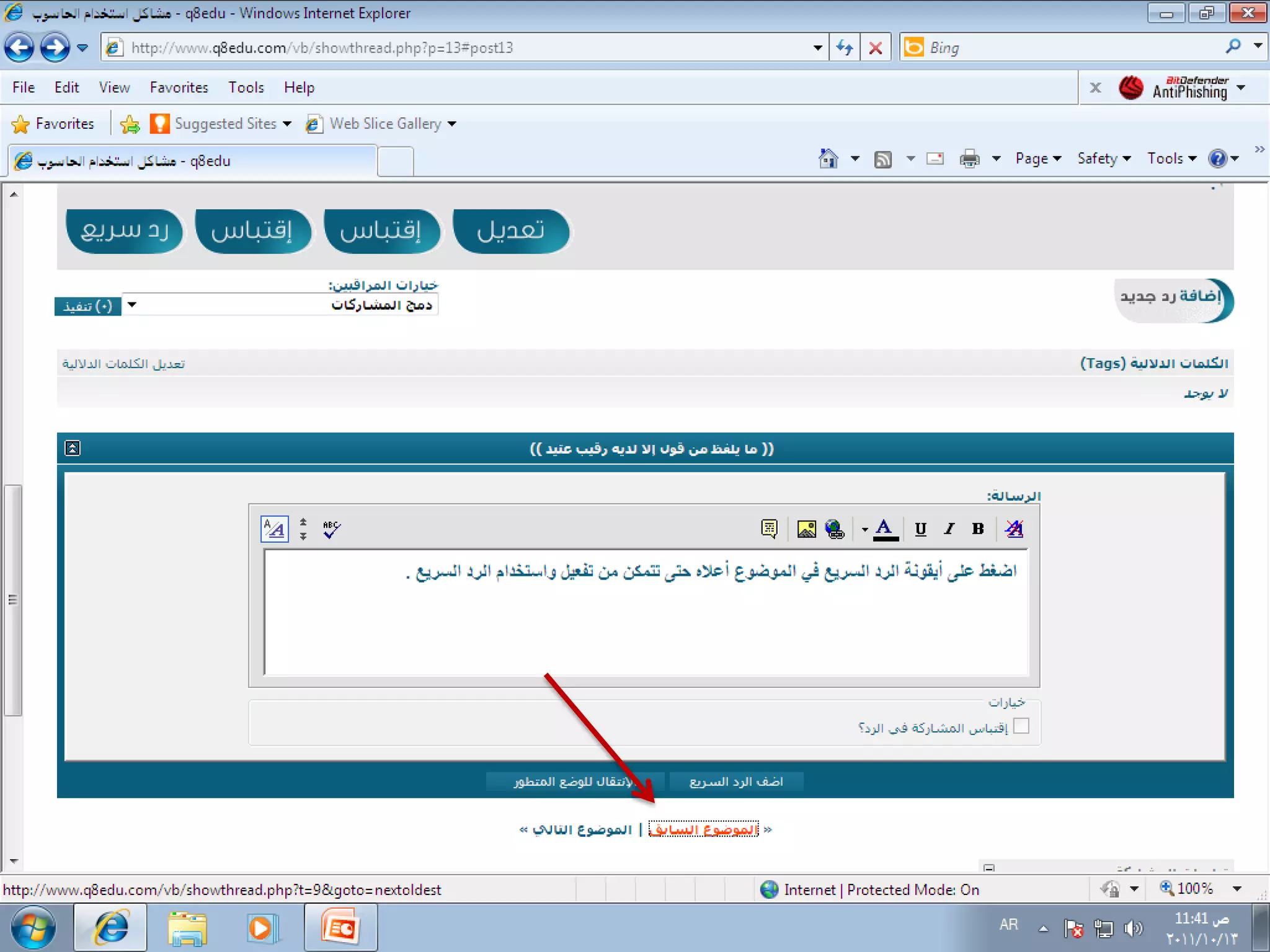The image size is (1270, 952).
Task: Click the Remove Text Formatting icon in editor
Action: 1015,529
